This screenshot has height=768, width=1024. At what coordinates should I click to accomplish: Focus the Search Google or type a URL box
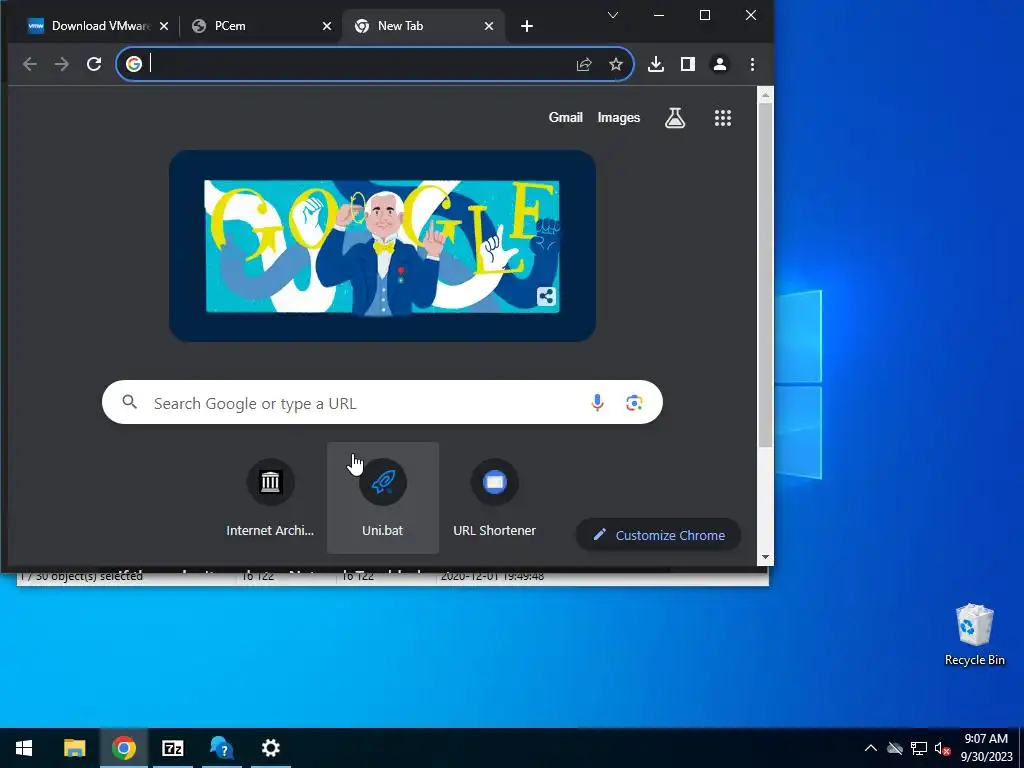click(x=382, y=402)
